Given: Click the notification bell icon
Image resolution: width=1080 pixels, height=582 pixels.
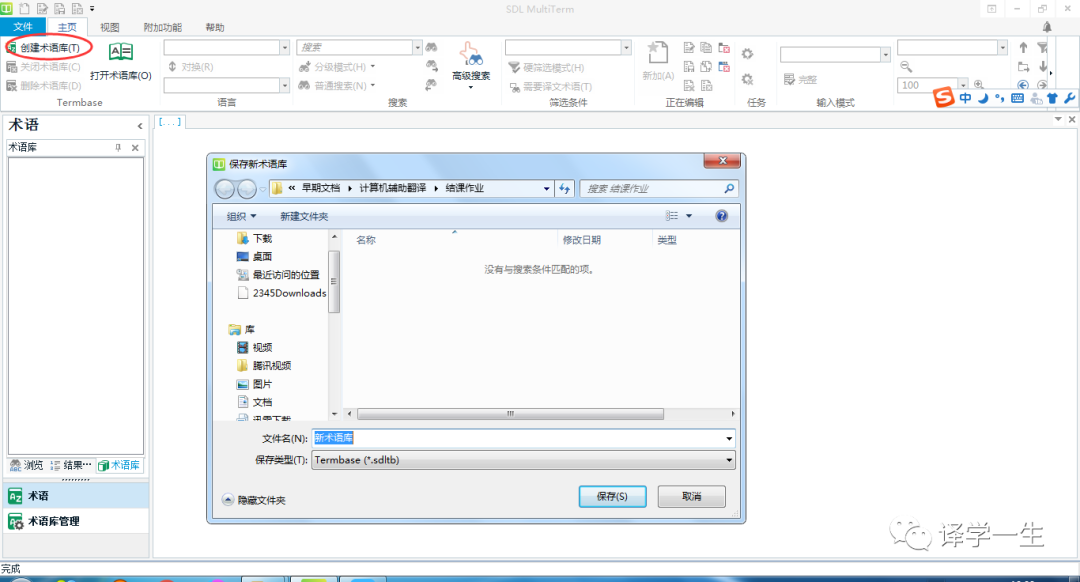Looking at the screenshot, I should coord(1047,27).
